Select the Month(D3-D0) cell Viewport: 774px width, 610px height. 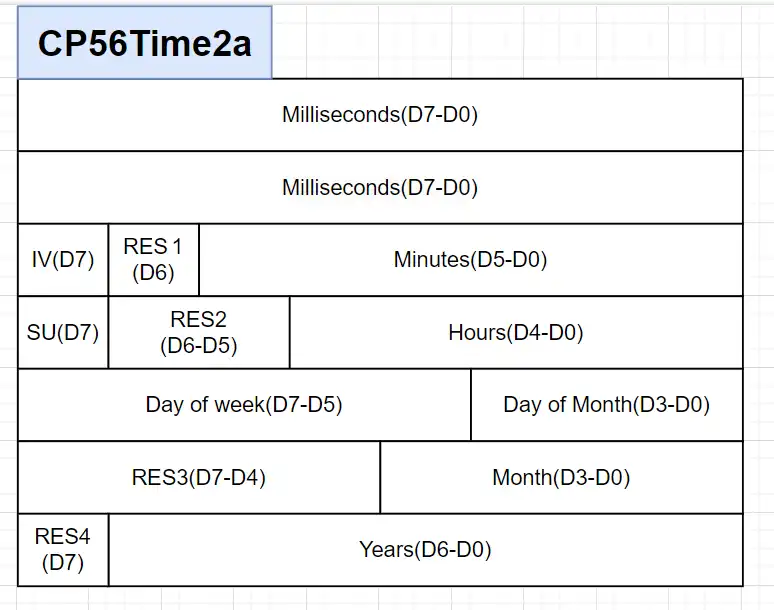(x=561, y=477)
